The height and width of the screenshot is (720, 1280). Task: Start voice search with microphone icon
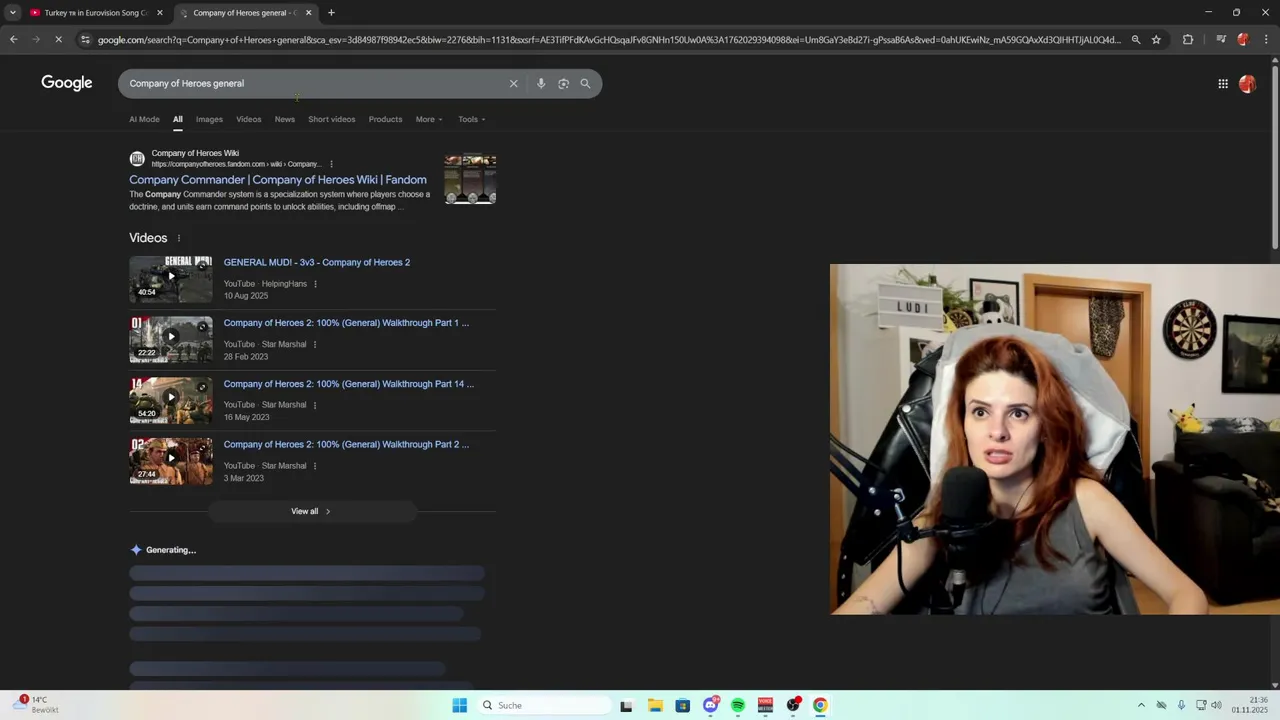[541, 84]
